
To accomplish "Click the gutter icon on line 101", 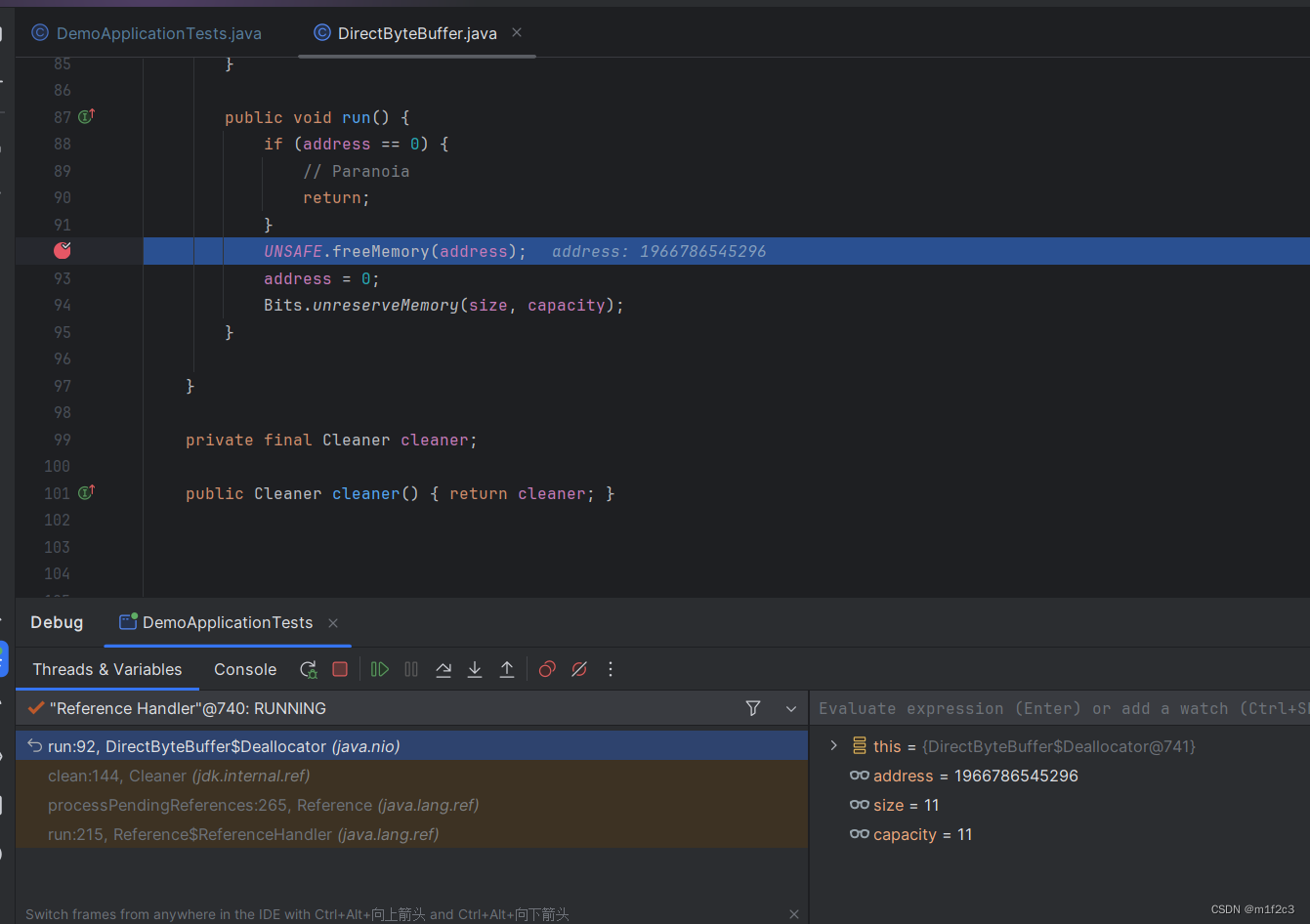I will click(86, 492).
